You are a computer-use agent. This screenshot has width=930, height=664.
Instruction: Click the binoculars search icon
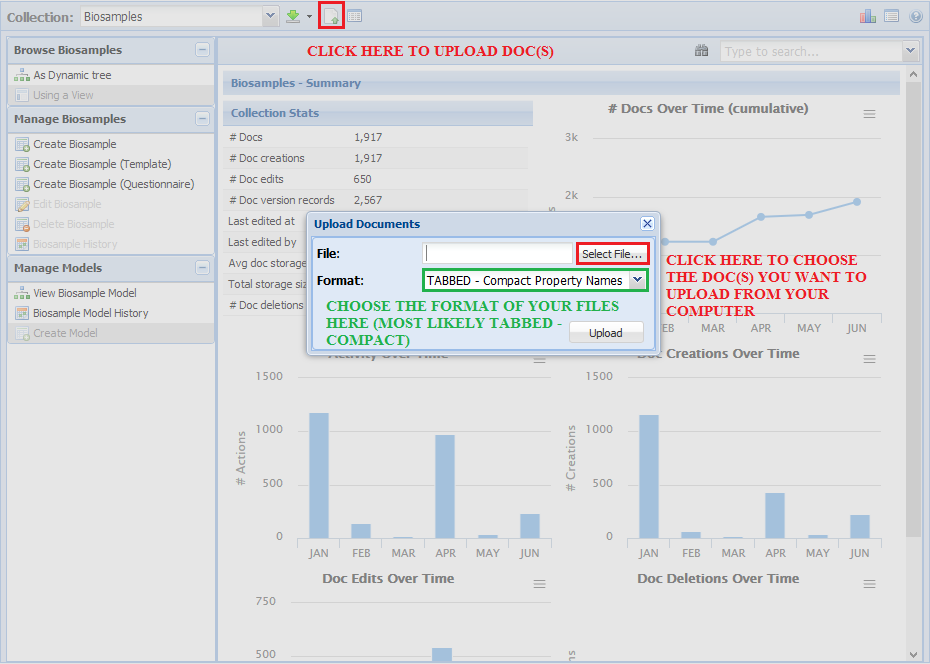[701, 51]
